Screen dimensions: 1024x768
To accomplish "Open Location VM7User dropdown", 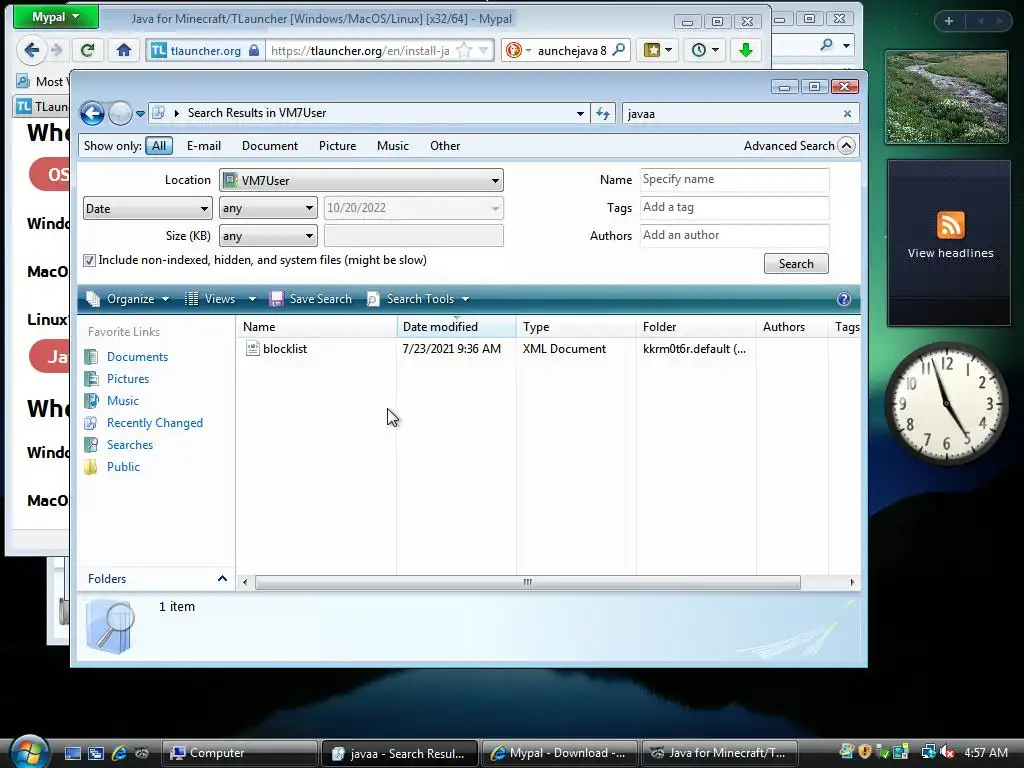I will 361,180.
